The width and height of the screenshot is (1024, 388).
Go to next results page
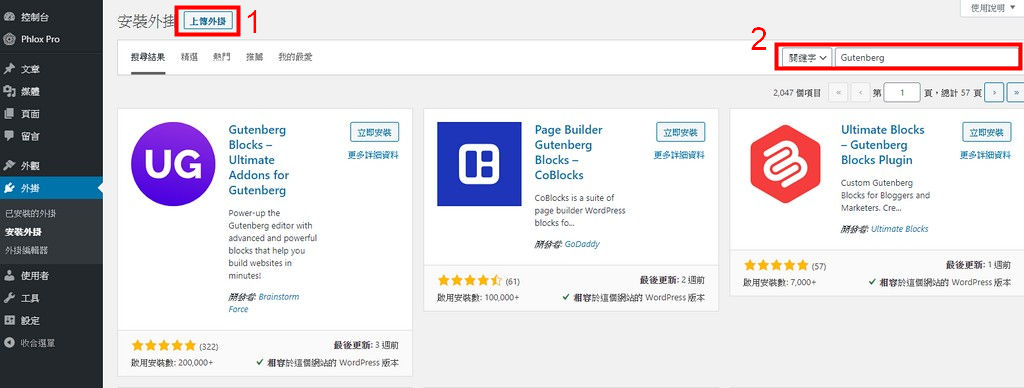[x=993, y=93]
